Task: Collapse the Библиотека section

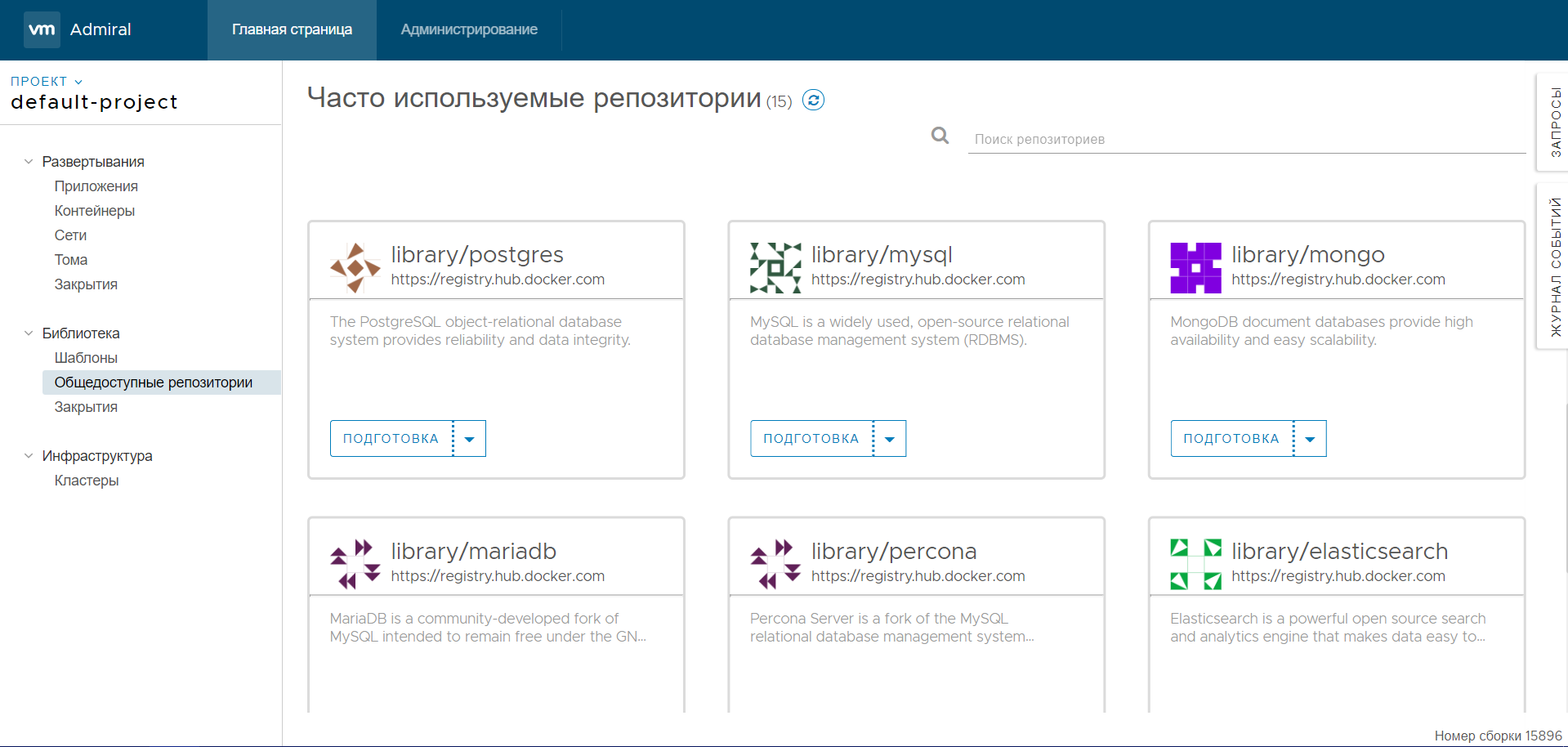Action: pos(29,333)
